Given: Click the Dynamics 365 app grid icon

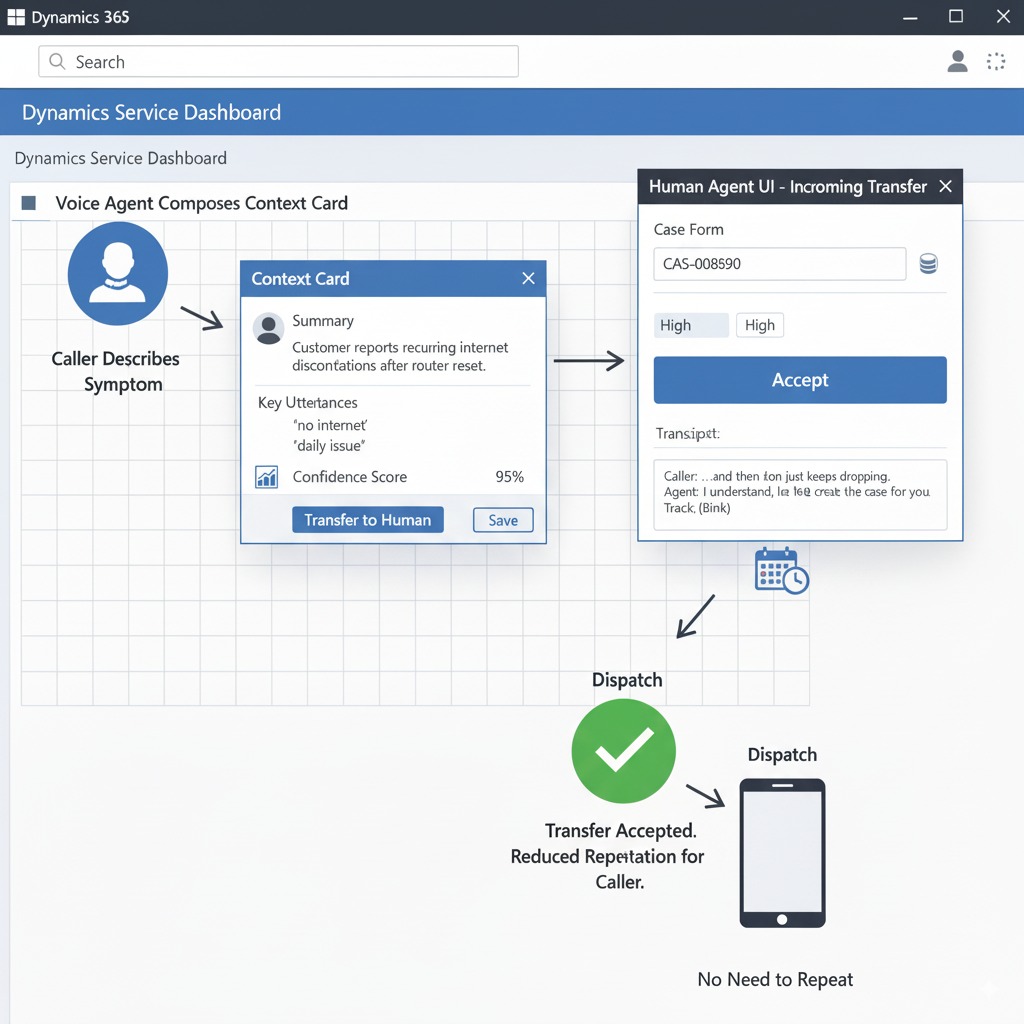Looking at the screenshot, I should [16, 17].
